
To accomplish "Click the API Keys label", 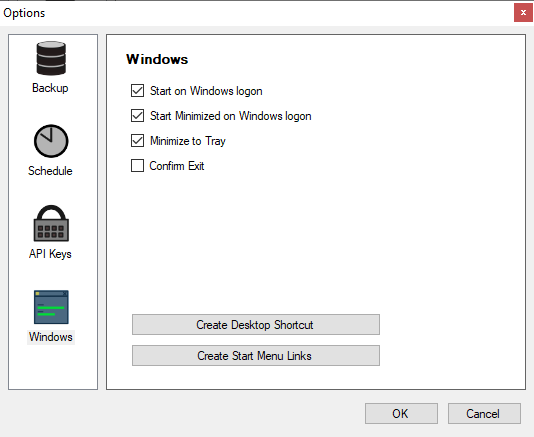I will [x=50, y=254].
